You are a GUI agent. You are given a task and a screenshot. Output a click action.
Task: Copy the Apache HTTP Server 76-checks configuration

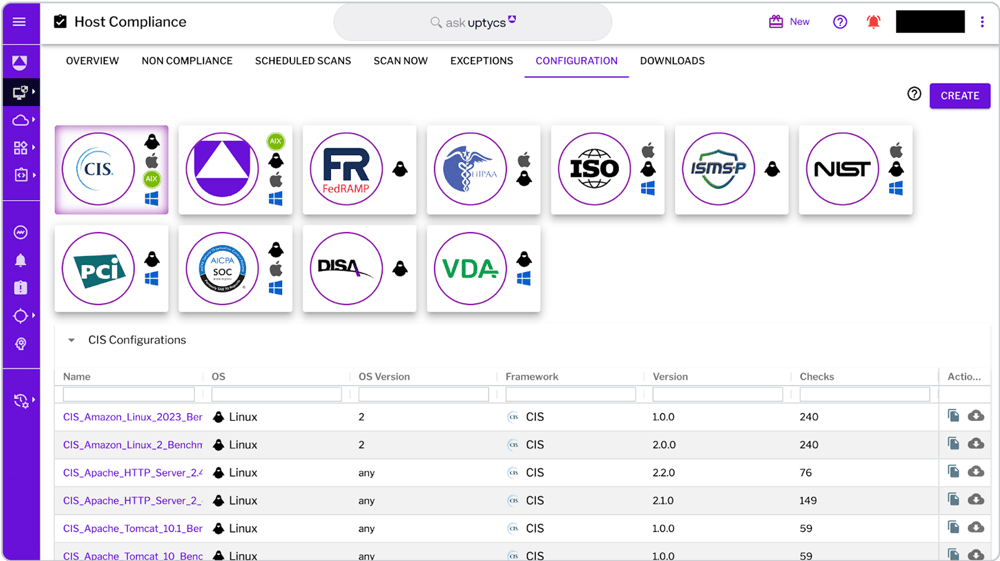(x=953, y=472)
